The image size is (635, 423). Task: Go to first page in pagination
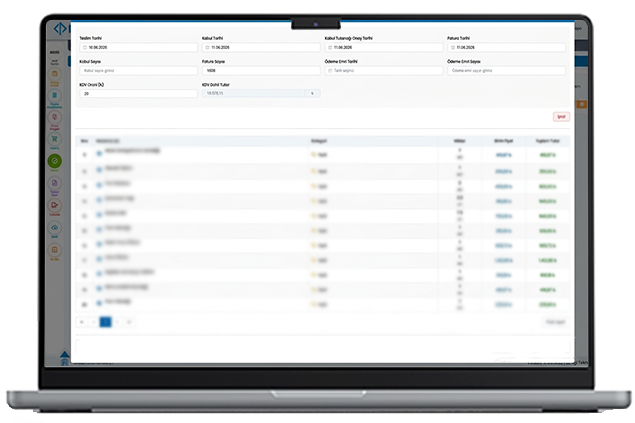(x=82, y=322)
